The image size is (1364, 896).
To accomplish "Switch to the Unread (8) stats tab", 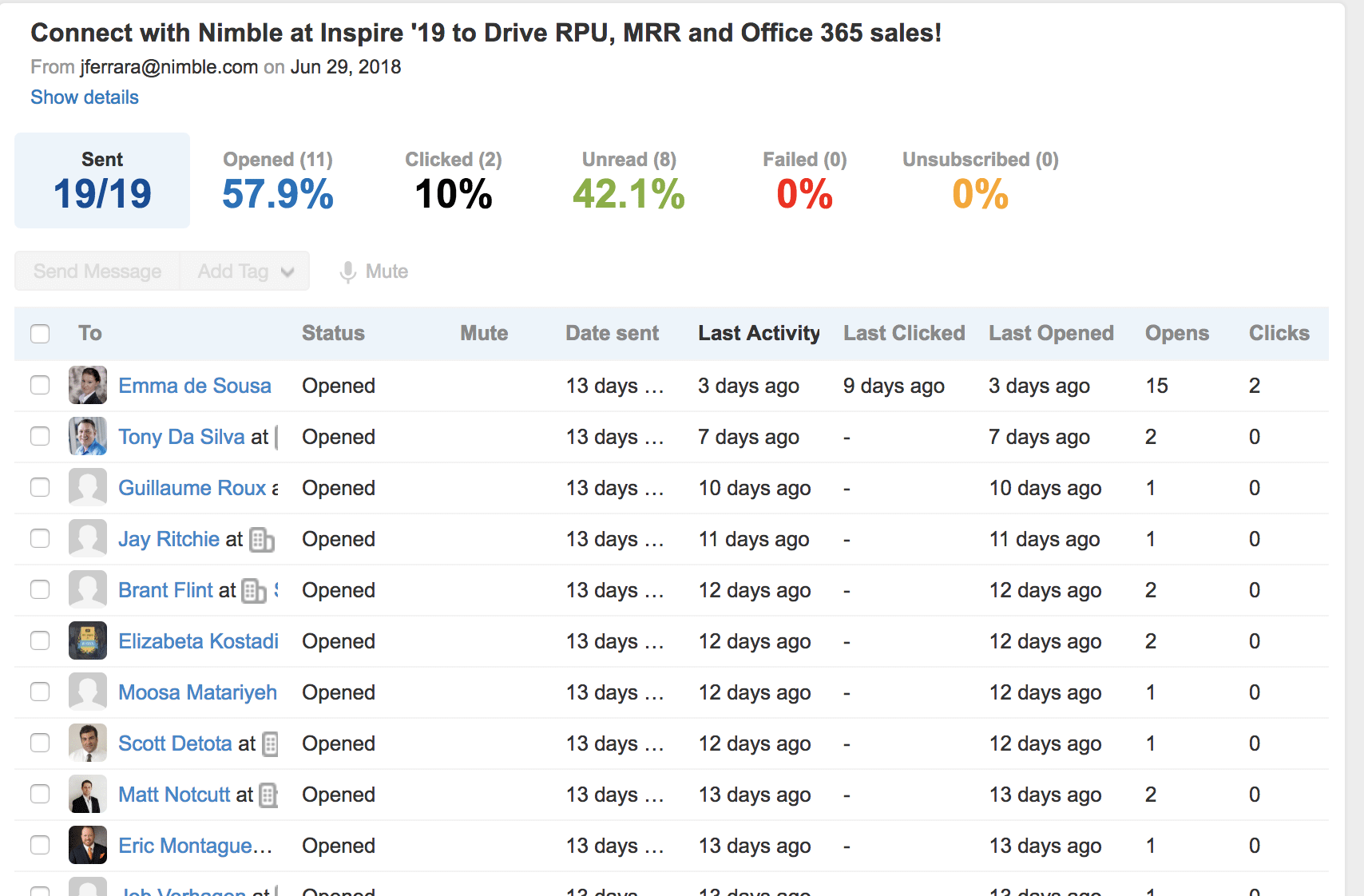I will 628,181.
